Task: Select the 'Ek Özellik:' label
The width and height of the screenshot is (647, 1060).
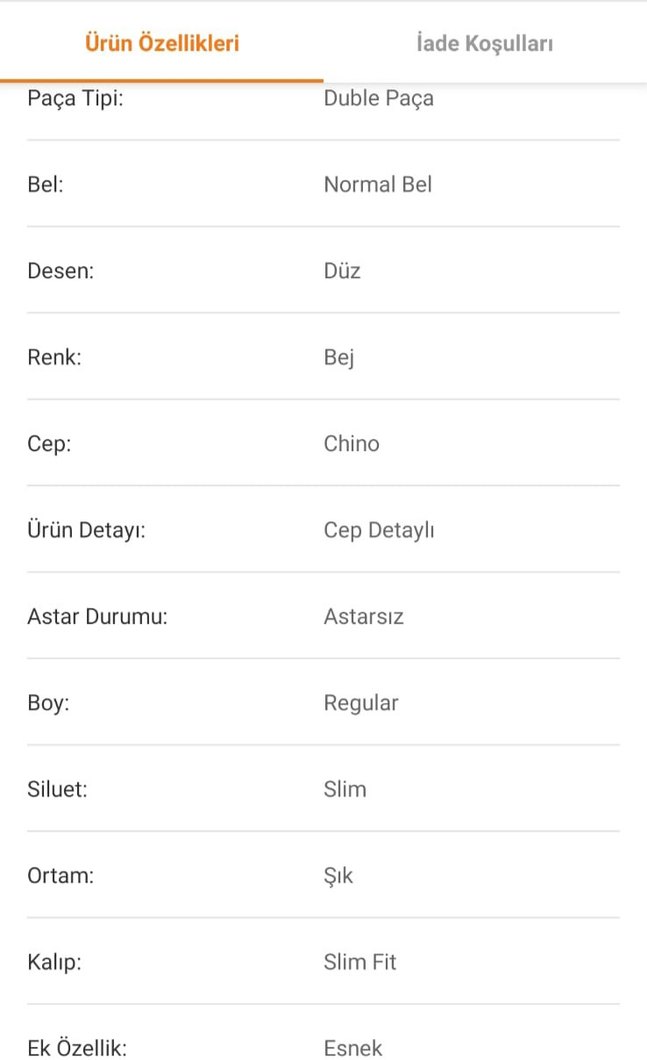Action: (77, 1048)
